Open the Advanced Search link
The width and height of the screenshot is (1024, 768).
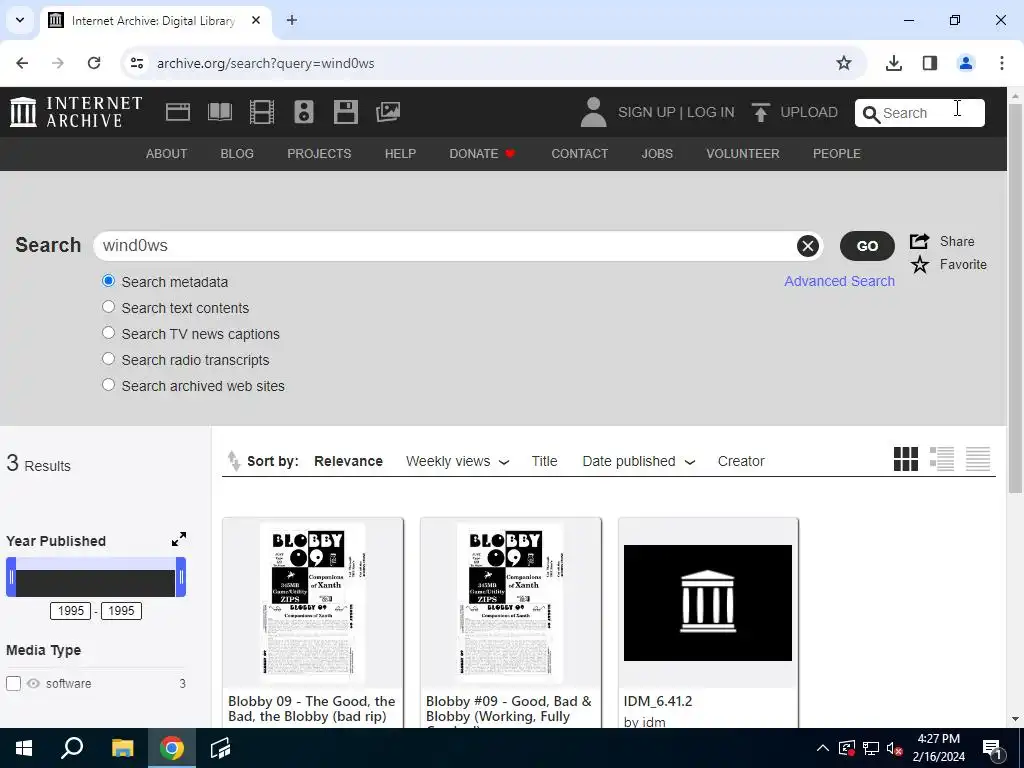click(x=839, y=281)
